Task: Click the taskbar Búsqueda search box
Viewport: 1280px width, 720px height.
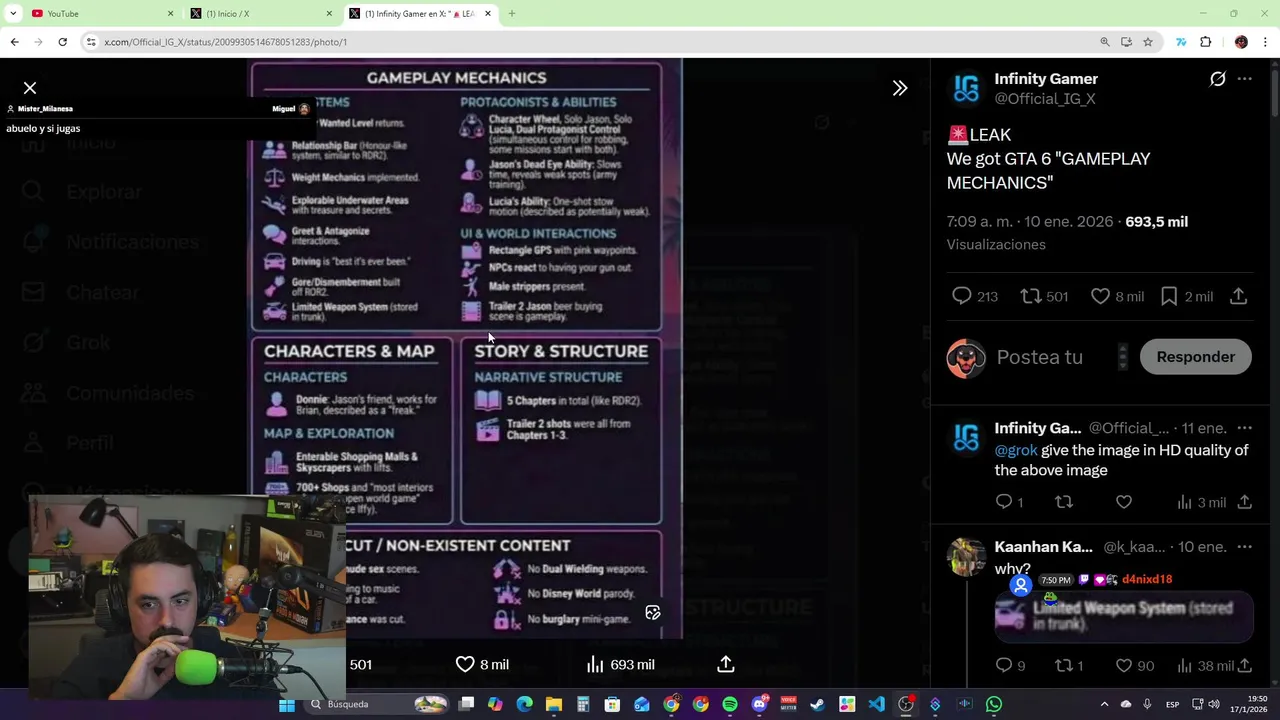Action: click(376, 704)
